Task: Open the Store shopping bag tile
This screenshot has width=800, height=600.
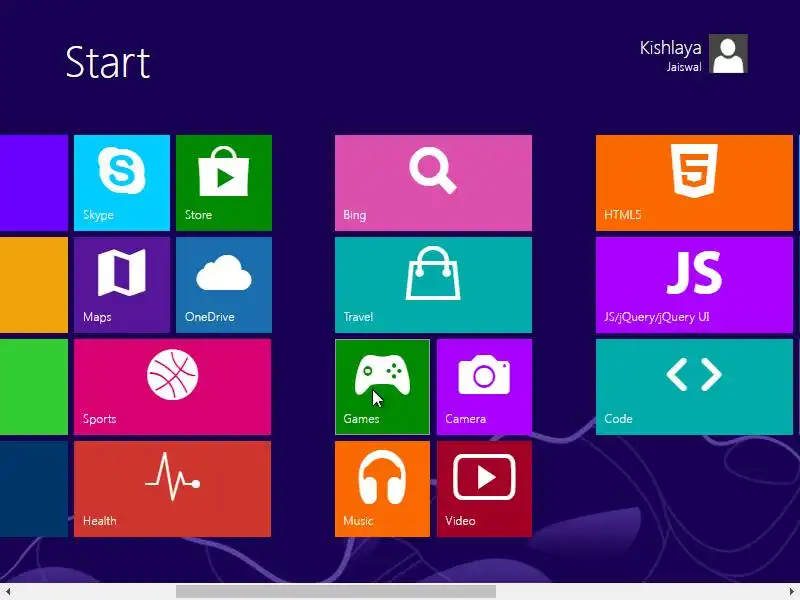Action: (223, 183)
